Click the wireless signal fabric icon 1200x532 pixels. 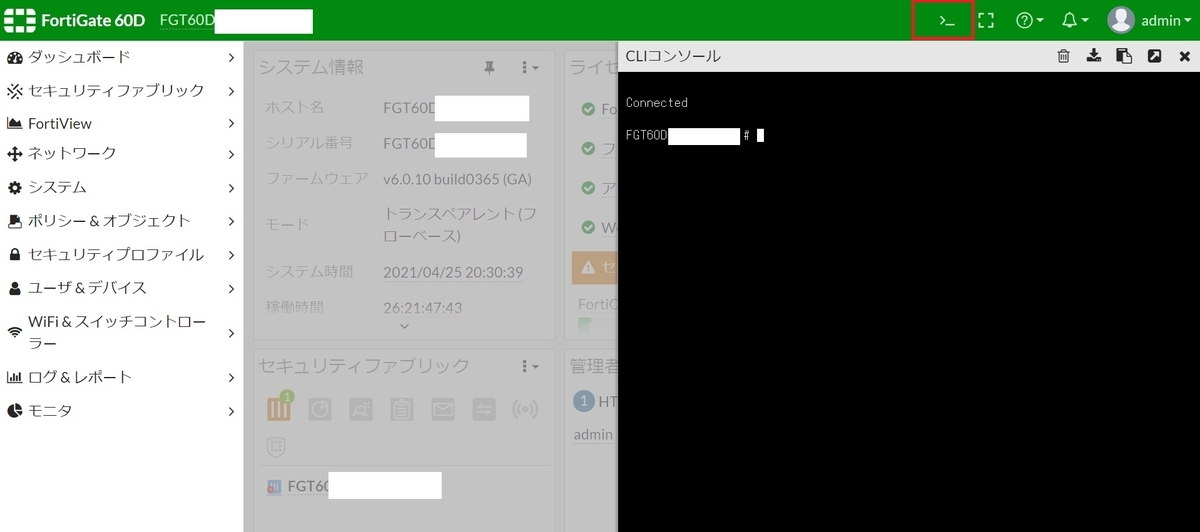pos(525,409)
